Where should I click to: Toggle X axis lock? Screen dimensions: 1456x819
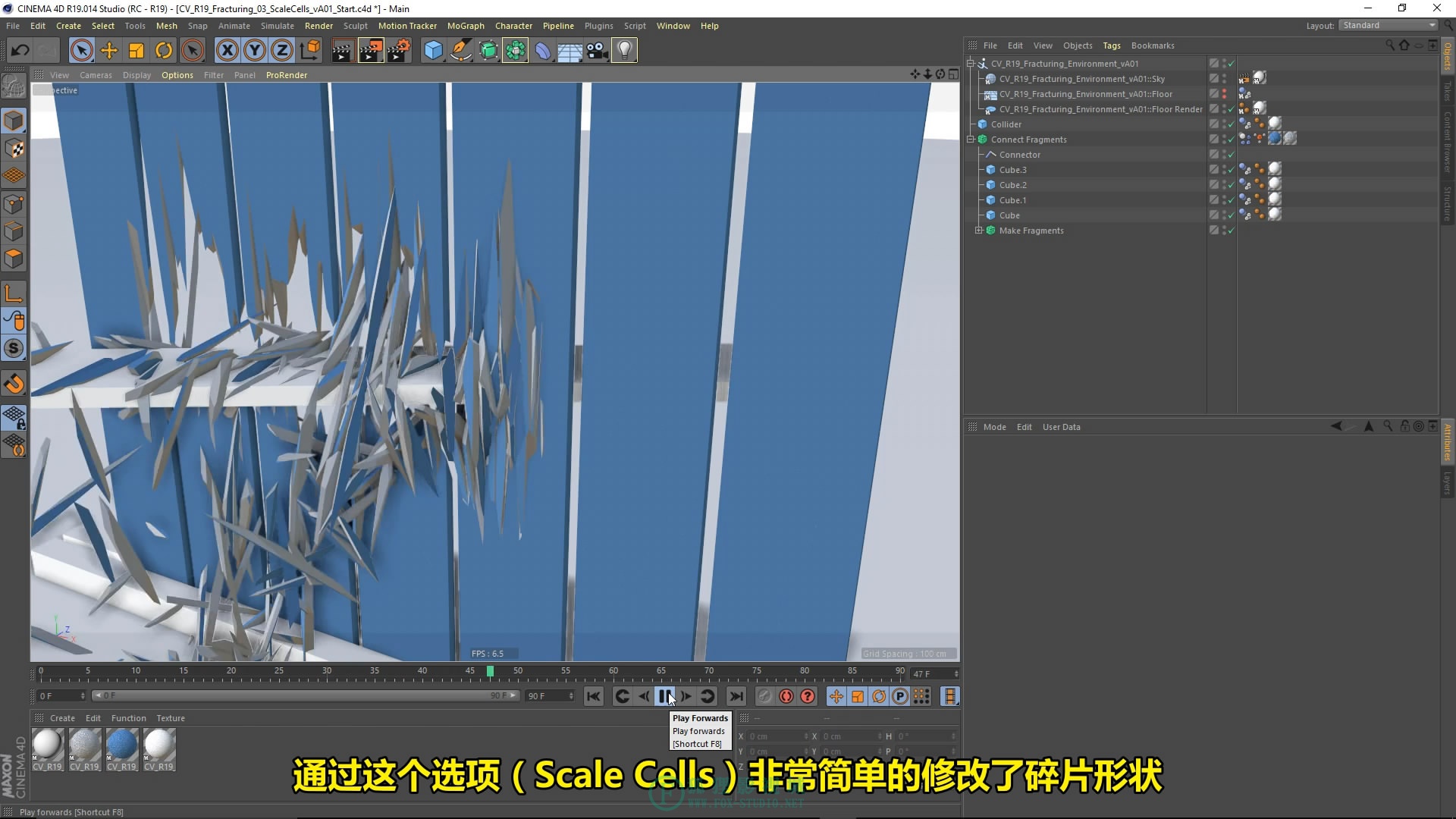tap(227, 51)
